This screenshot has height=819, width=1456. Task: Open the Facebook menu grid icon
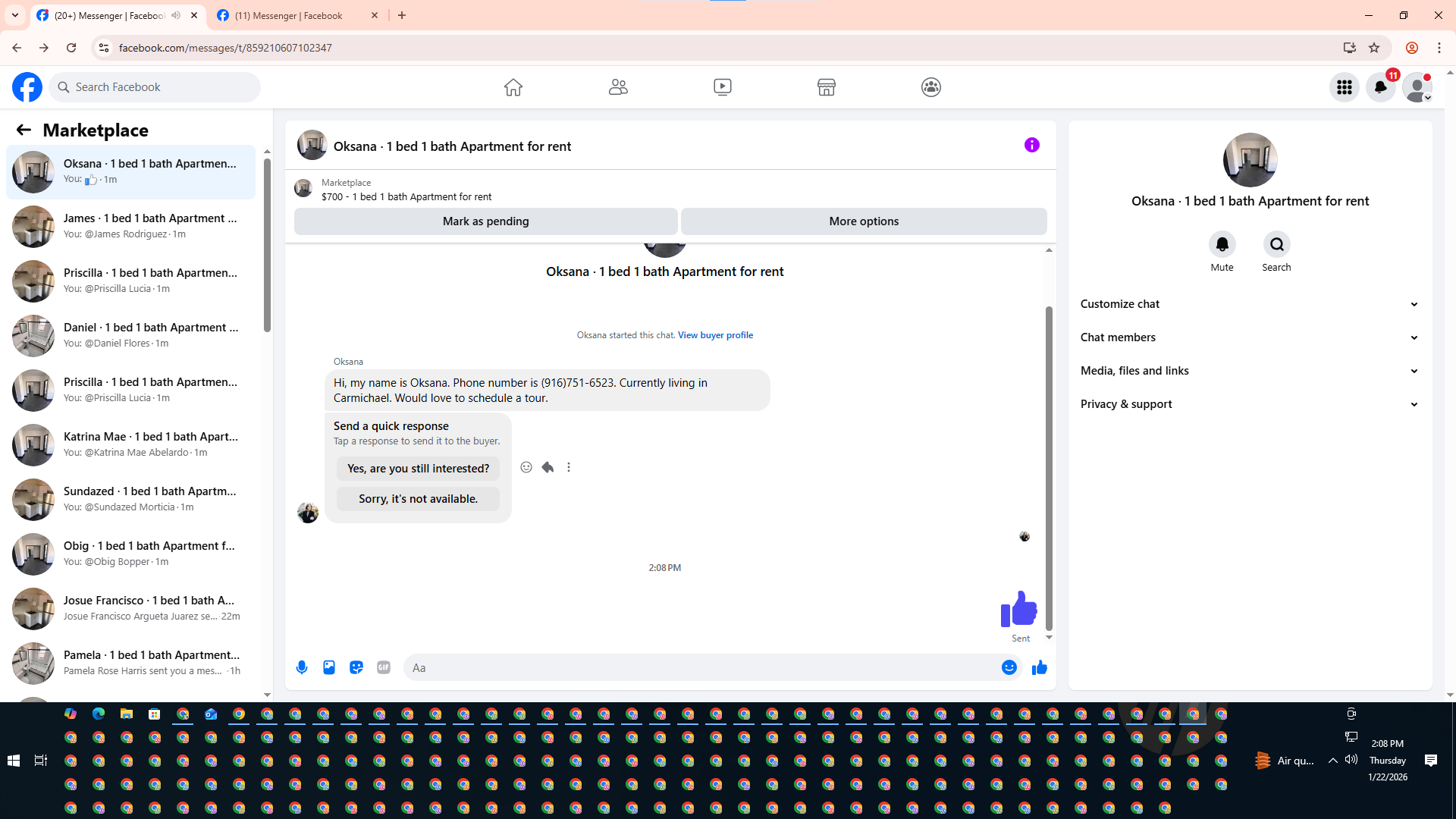pyautogui.click(x=1345, y=87)
